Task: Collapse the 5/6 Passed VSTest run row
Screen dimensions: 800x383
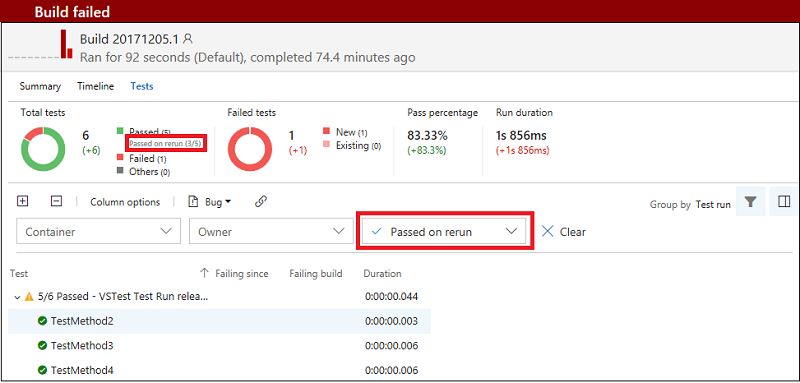Action: (17, 297)
